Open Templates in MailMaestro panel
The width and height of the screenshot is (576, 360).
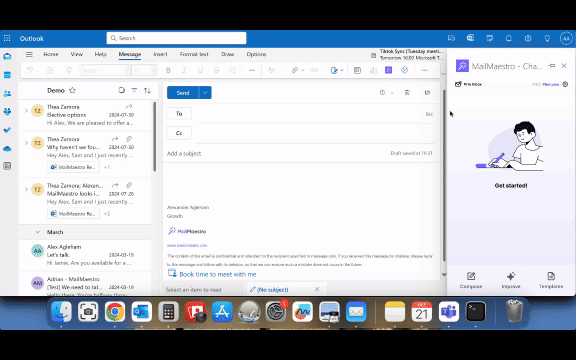(551, 280)
